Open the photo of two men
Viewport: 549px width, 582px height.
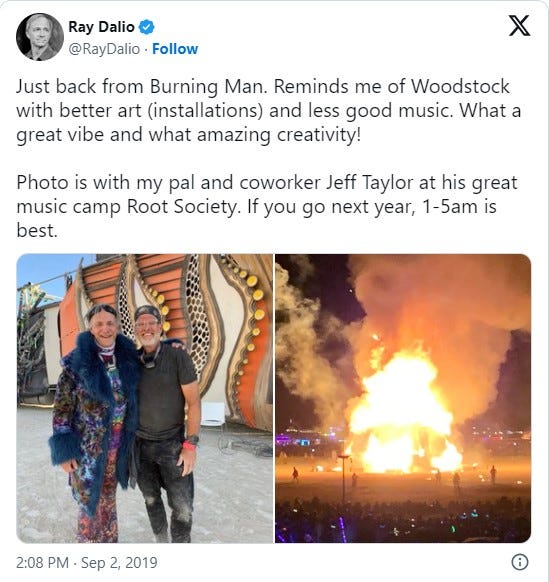(145, 398)
